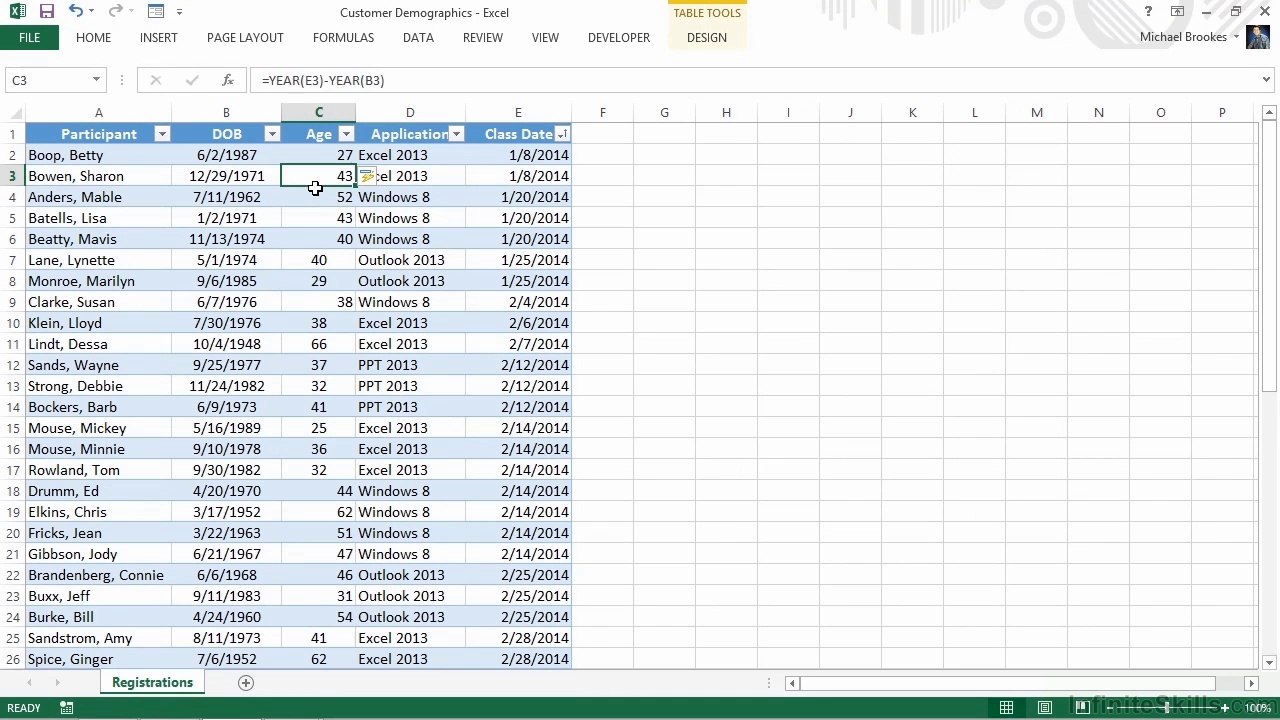Click the Insert Function fx icon
Image resolution: width=1280 pixels, height=720 pixels.
[x=228, y=80]
